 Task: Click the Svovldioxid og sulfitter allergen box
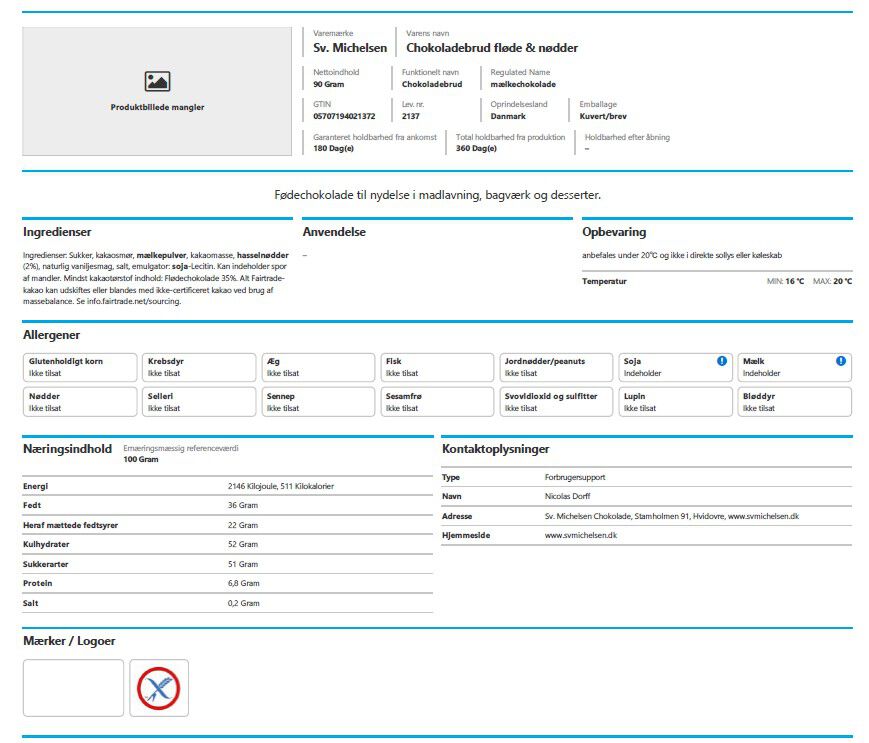point(556,402)
